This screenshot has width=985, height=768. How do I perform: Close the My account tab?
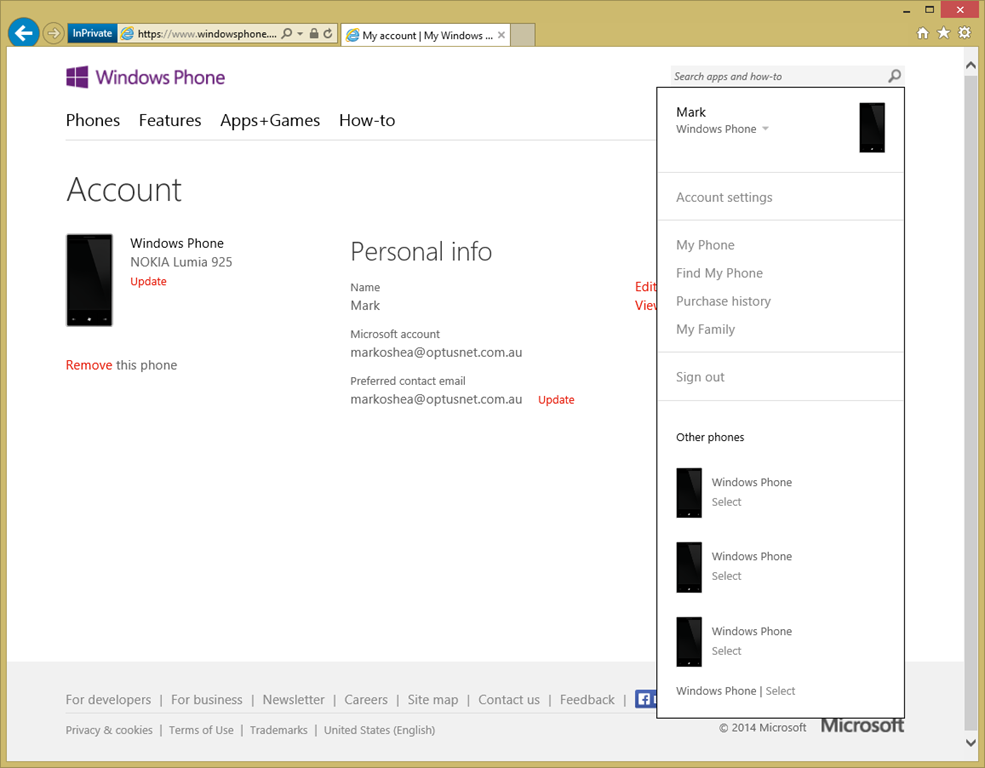pos(502,35)
